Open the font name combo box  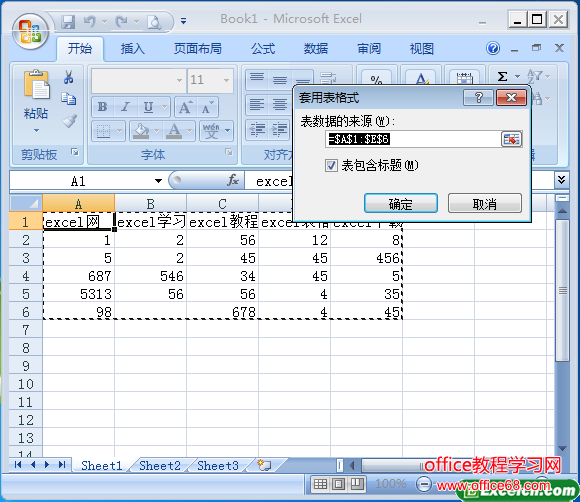[x=138, y=80]
